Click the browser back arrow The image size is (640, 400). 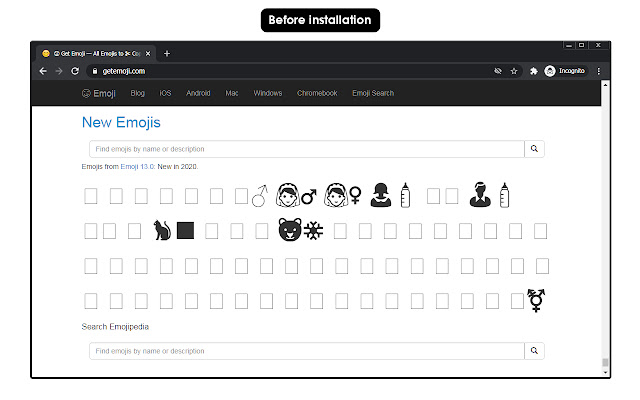43,71
